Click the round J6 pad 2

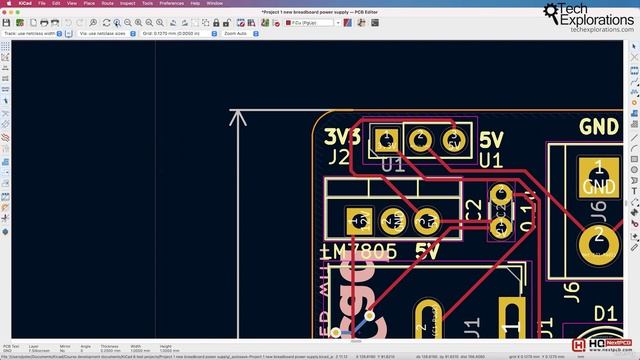pyautogui.click(x=599, y=244)
